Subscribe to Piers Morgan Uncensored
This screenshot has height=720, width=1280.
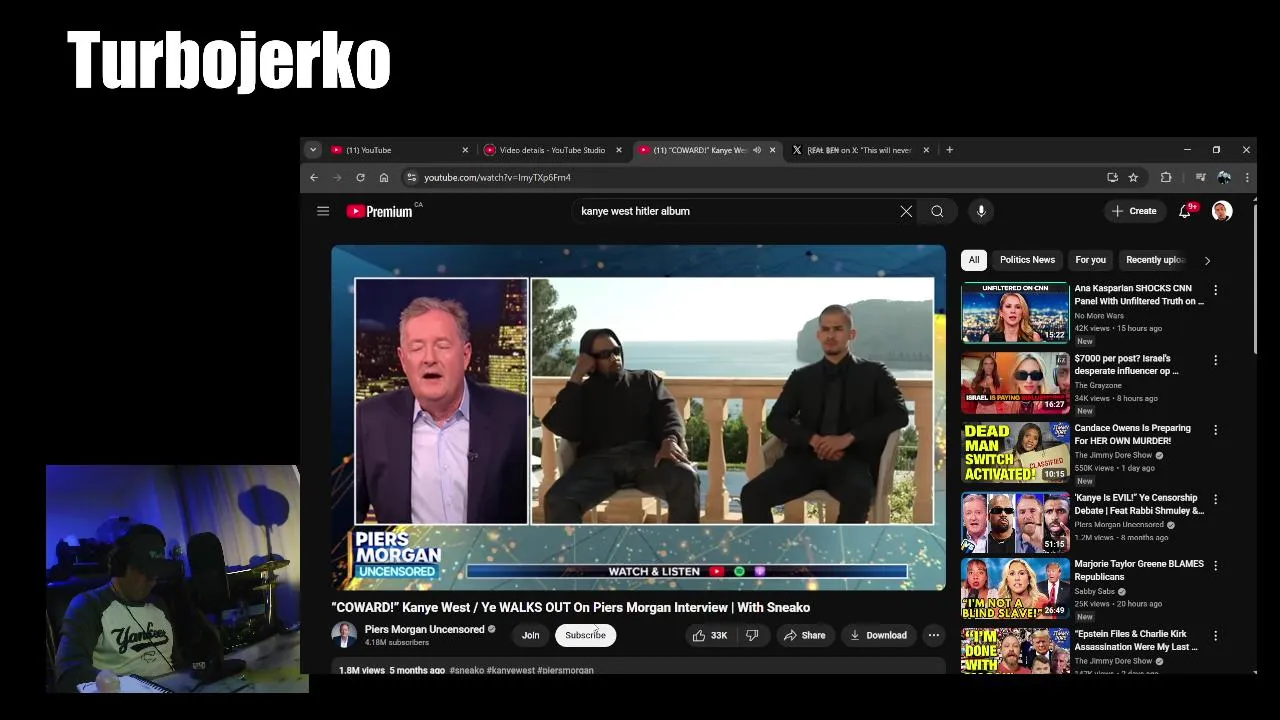[585, 635]
